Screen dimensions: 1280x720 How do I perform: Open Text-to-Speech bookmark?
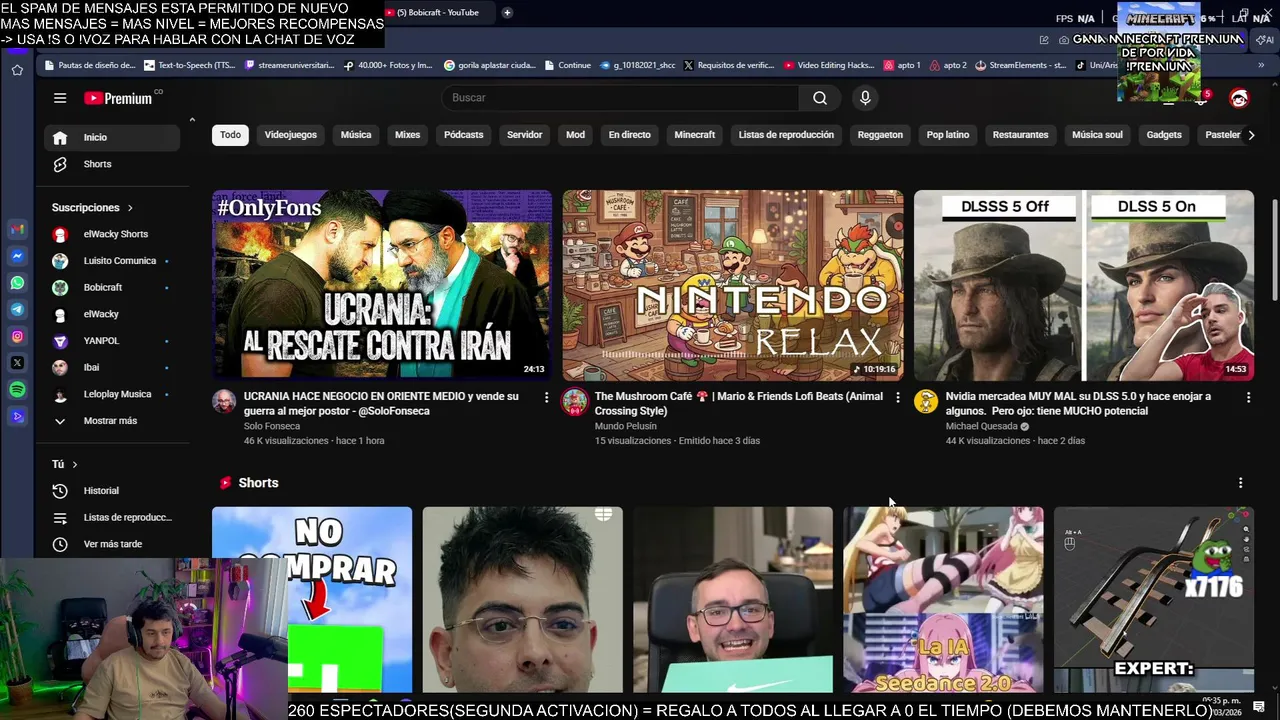point(190,65)
